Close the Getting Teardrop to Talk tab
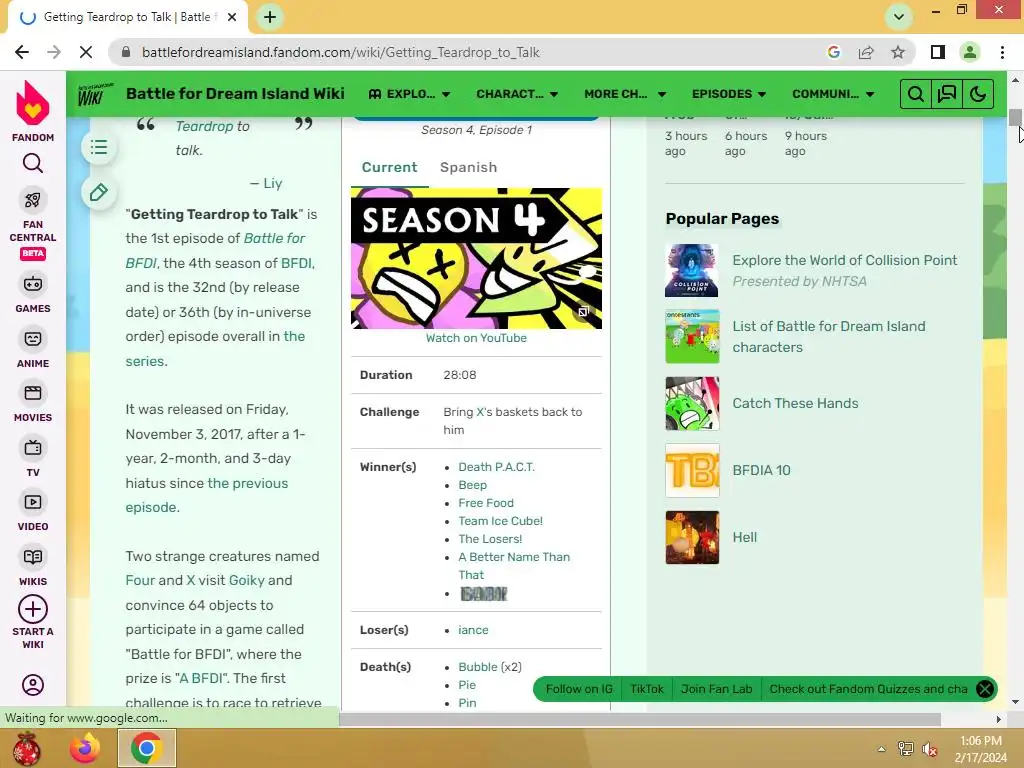Image resolution: width=1024 pixels, height=768 pixels. pos(232,17)
